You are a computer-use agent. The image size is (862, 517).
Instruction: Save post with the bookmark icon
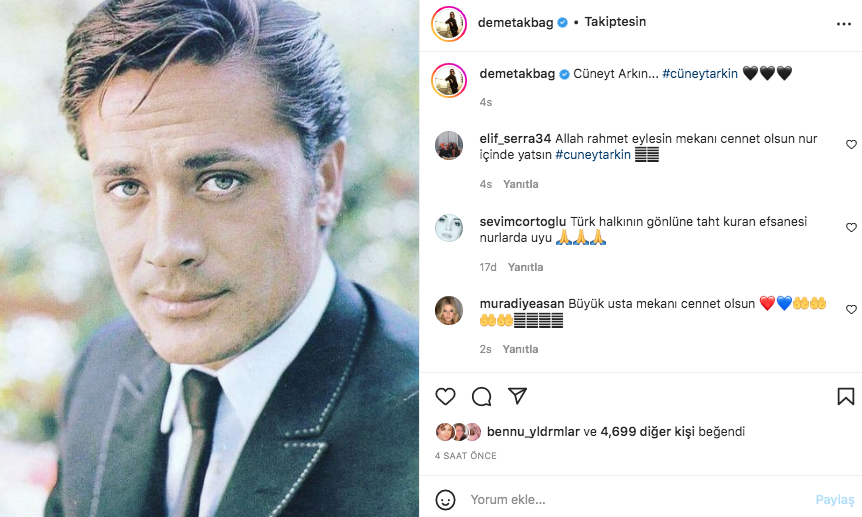point(845,397)
